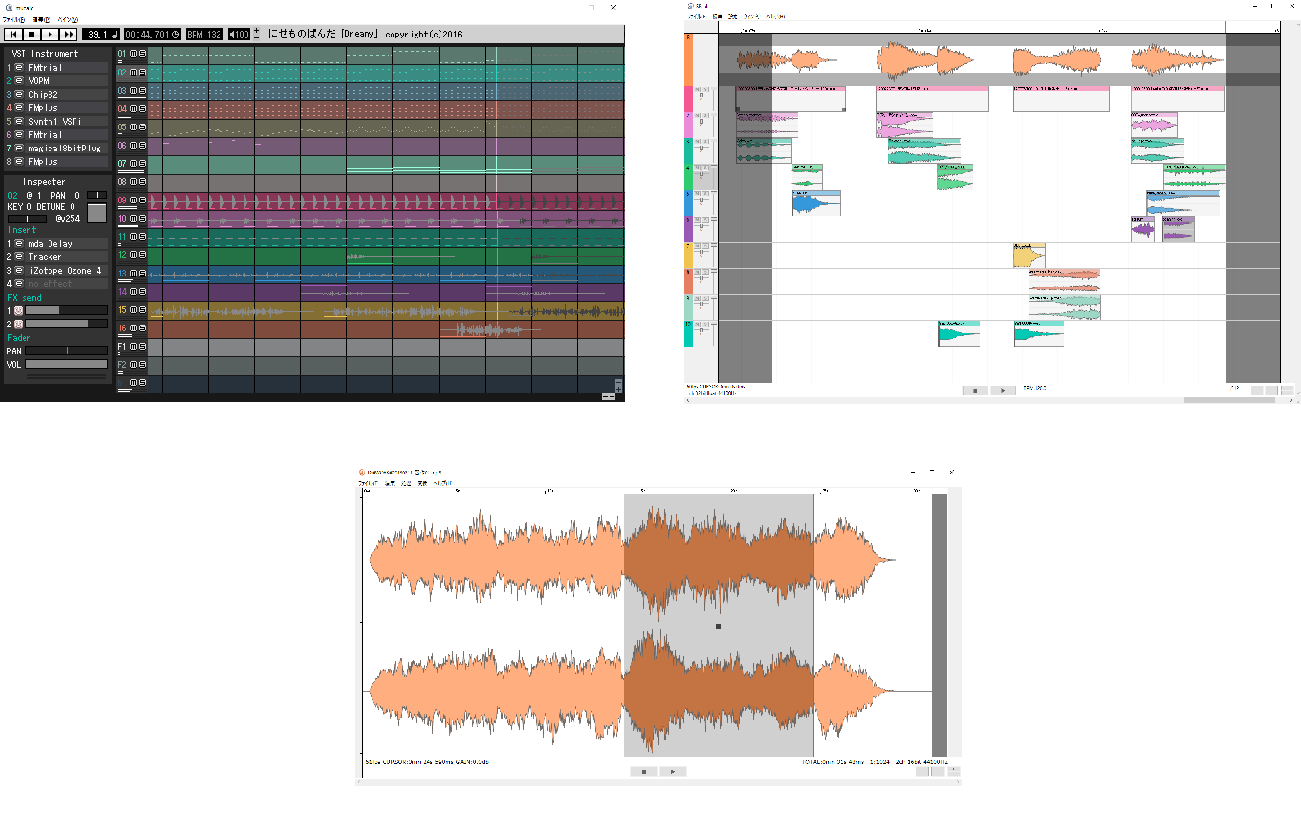Mute track 01 with its M button
Image resolution: width=1301 pixels, height=836 pixels.
(134, 54)
